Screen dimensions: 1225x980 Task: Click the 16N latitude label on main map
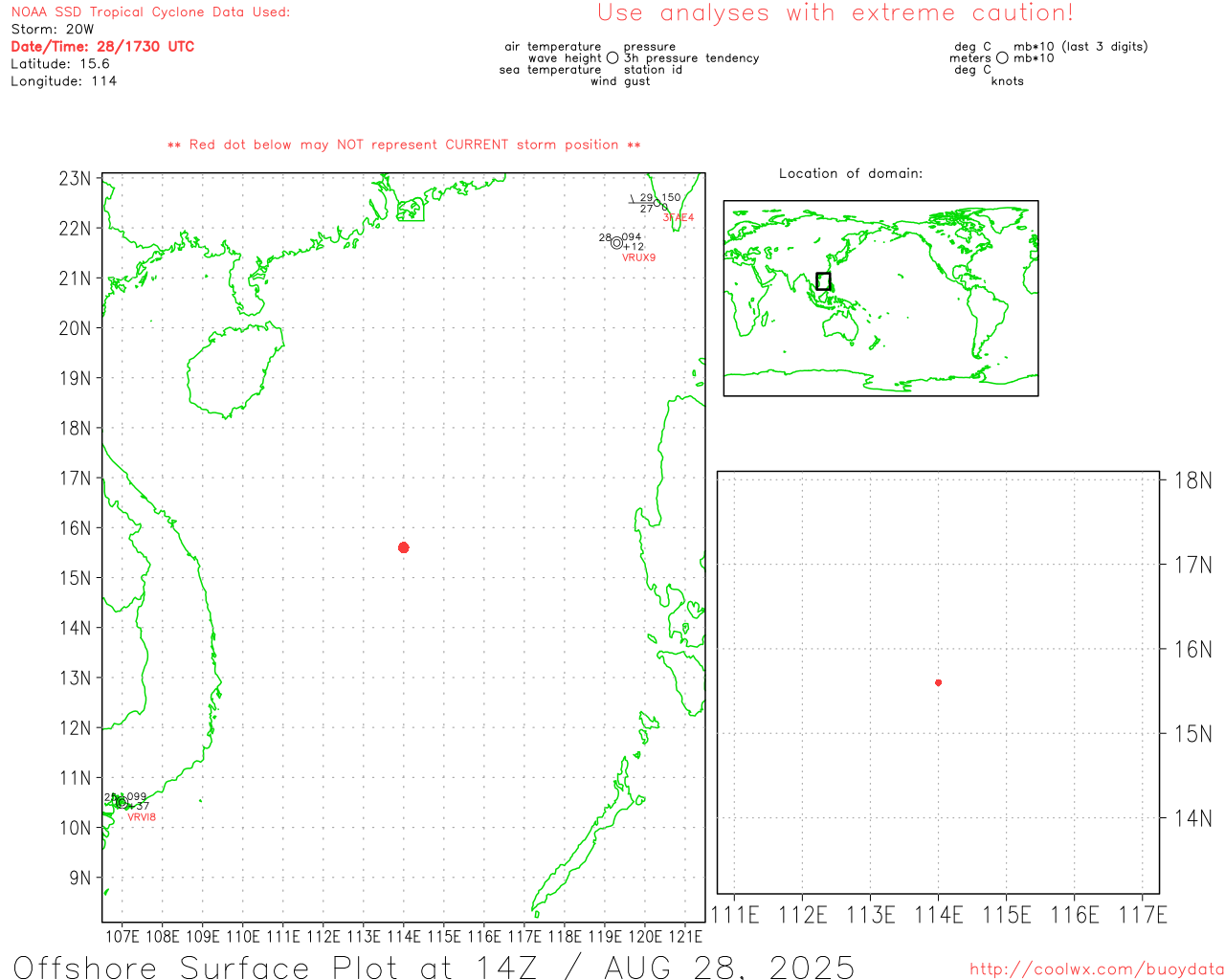75,528
